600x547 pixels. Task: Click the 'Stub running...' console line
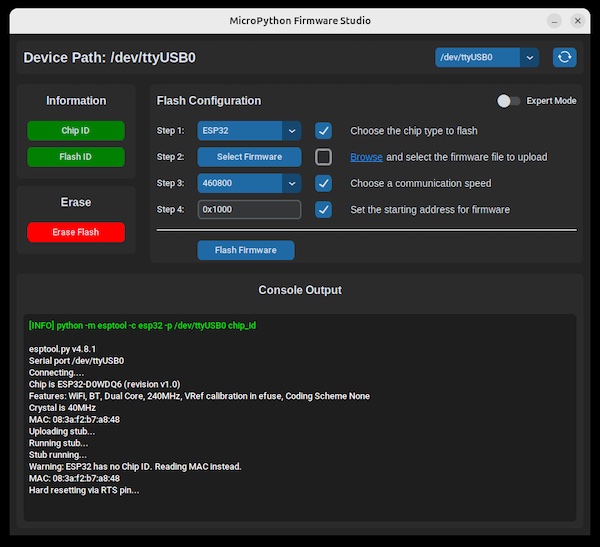tap(58, 455)
